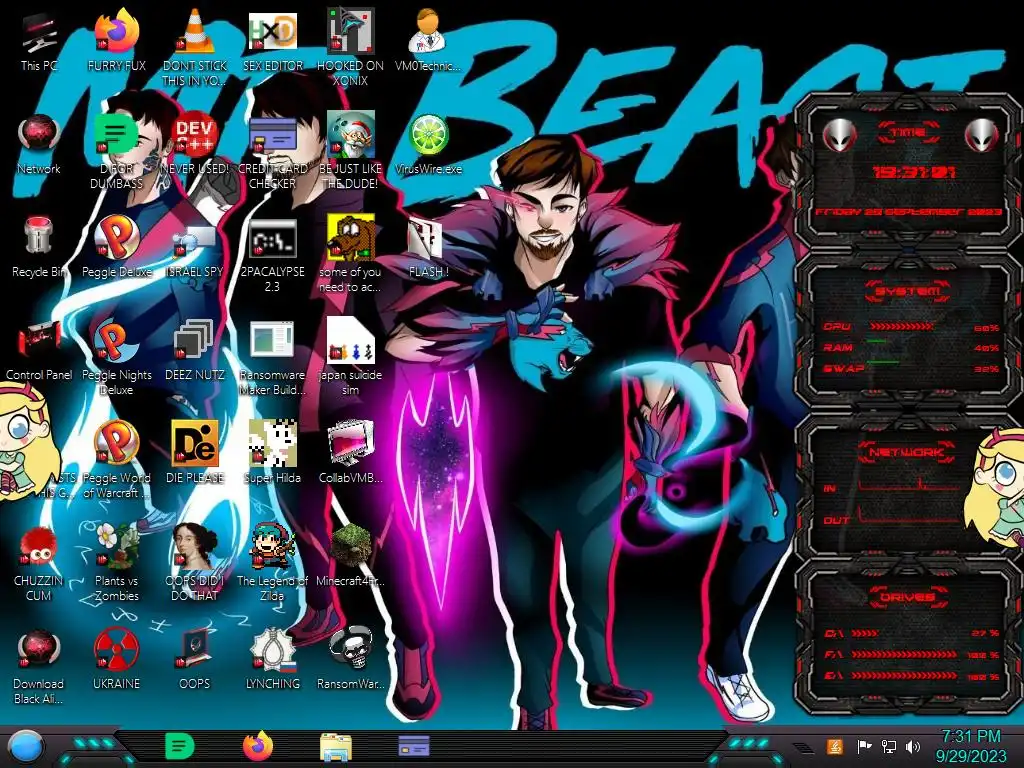Image resolution: width=1024 pixels, height=768 pixels.
Task: Click the left alien head in Time widget
Action: [839, 136]
